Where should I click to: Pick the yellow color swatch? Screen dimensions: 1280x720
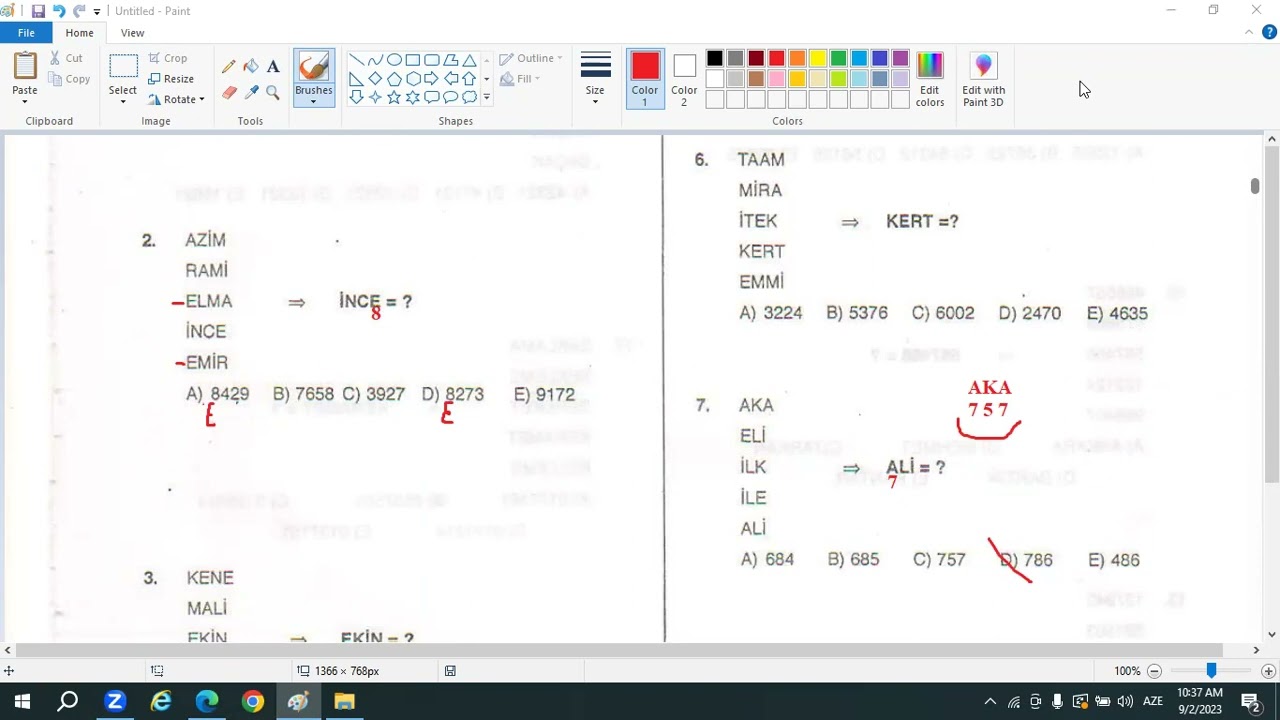818,59
